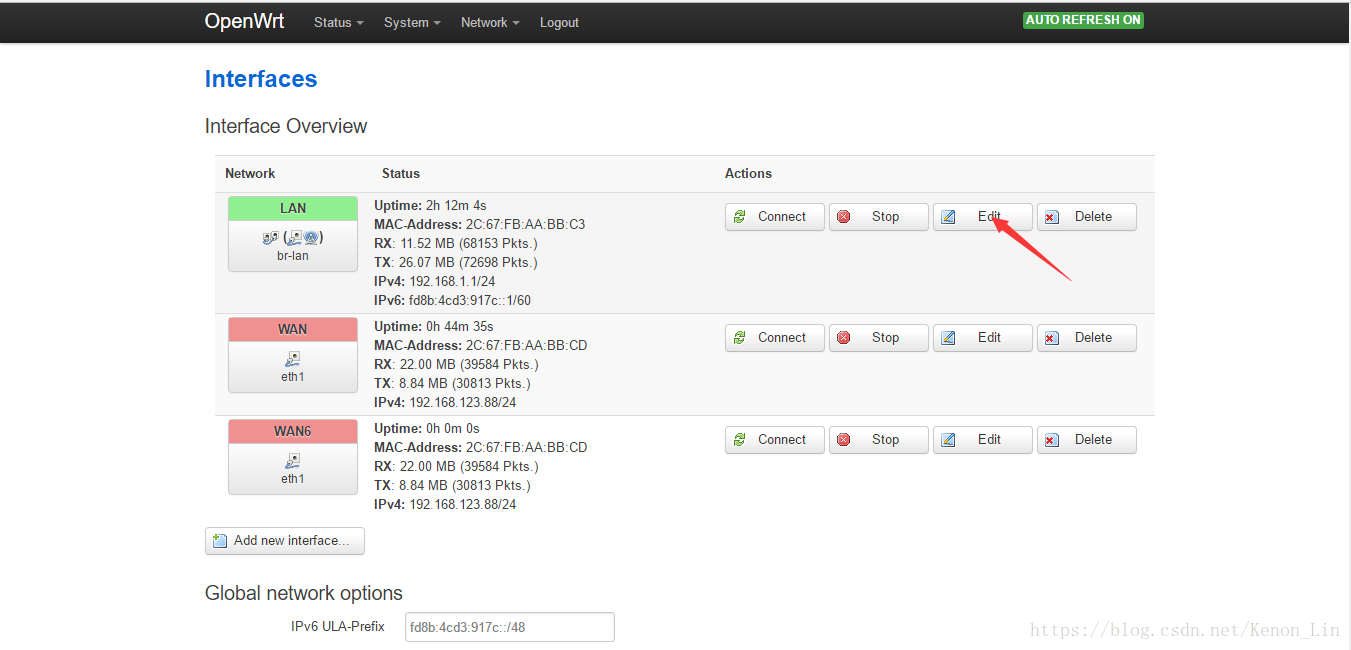Click the WAN eth1 device icon
The width and height of the screenshot is (1351, 650).
(293, 359)
